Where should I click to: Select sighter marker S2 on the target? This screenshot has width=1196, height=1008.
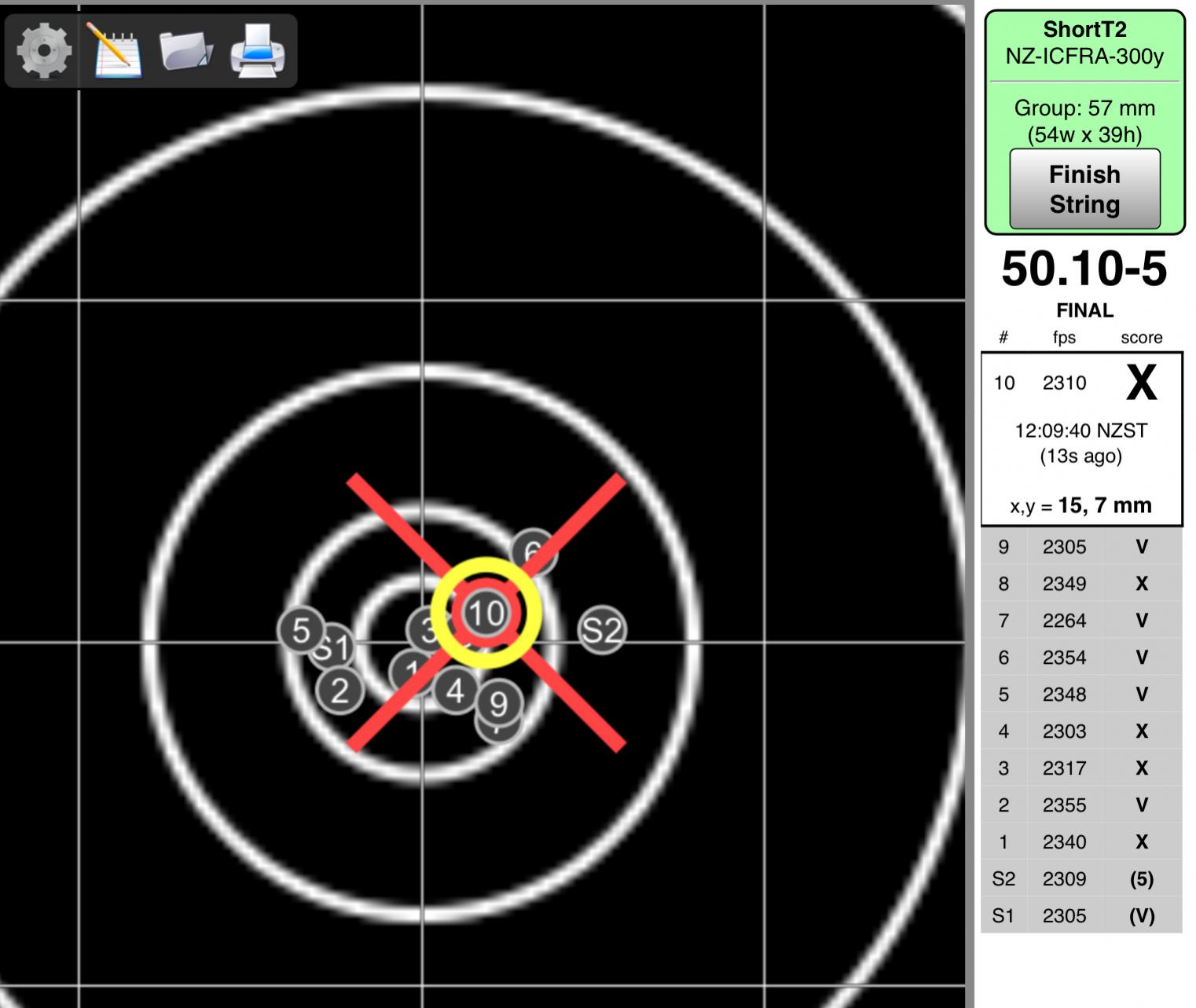coord(602,630)
